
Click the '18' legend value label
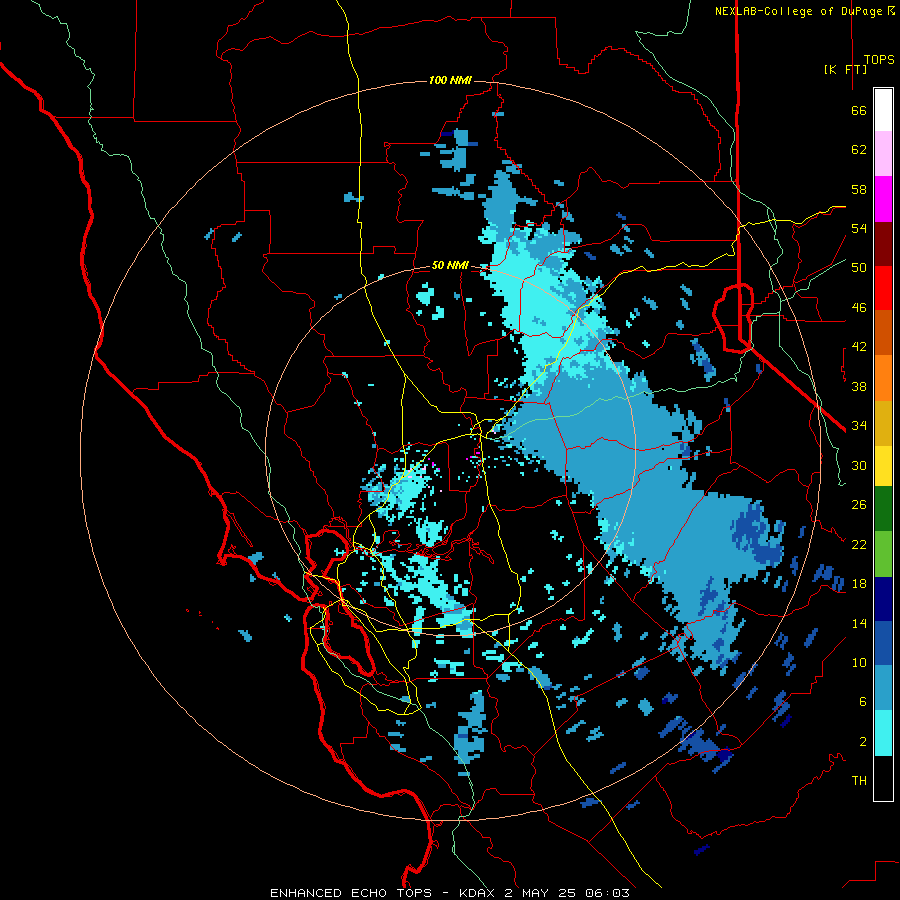click(859, 584)
